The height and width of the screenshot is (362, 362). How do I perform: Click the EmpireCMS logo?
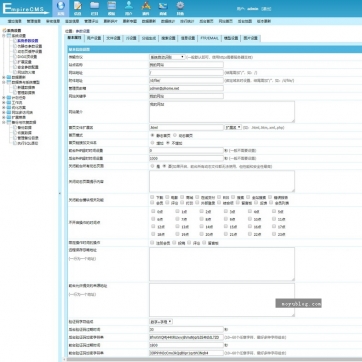[x=25, y=8]
